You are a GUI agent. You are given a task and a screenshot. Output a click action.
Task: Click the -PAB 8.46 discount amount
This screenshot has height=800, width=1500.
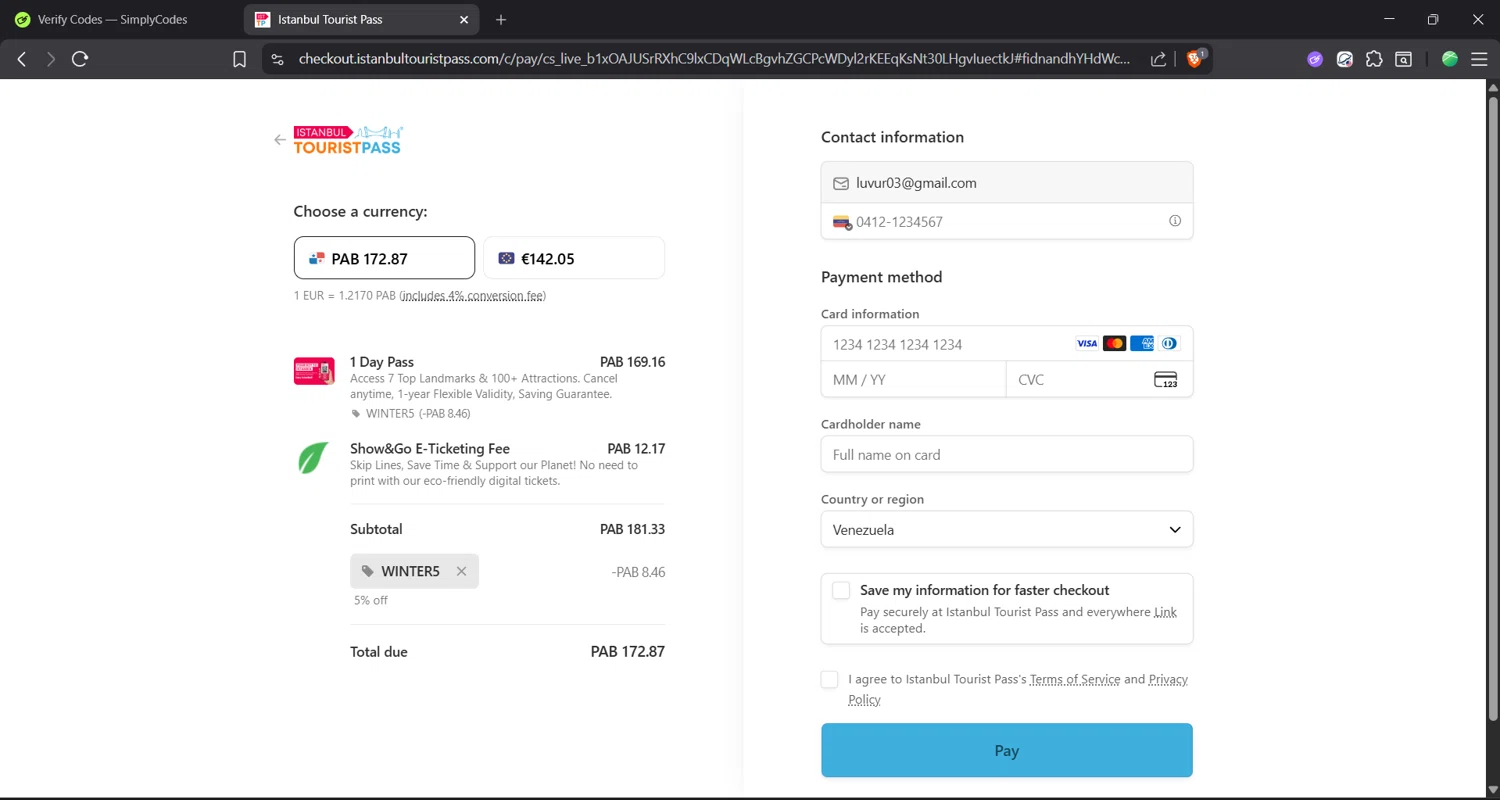(638, 572)
